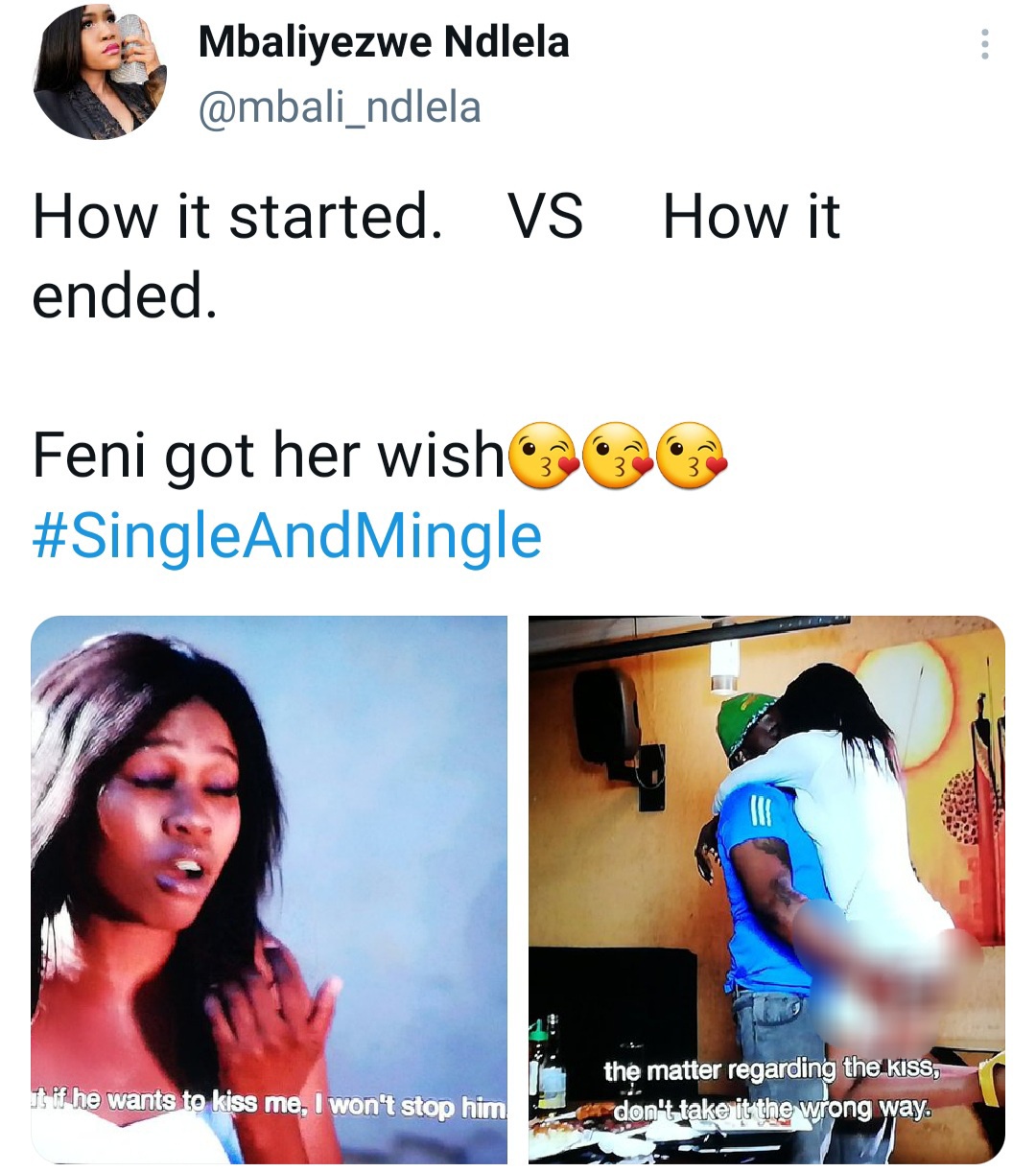Click the "Feni got her wish" text
The height and width of the screenshot is (1172, 1036).
pos(269,456)
